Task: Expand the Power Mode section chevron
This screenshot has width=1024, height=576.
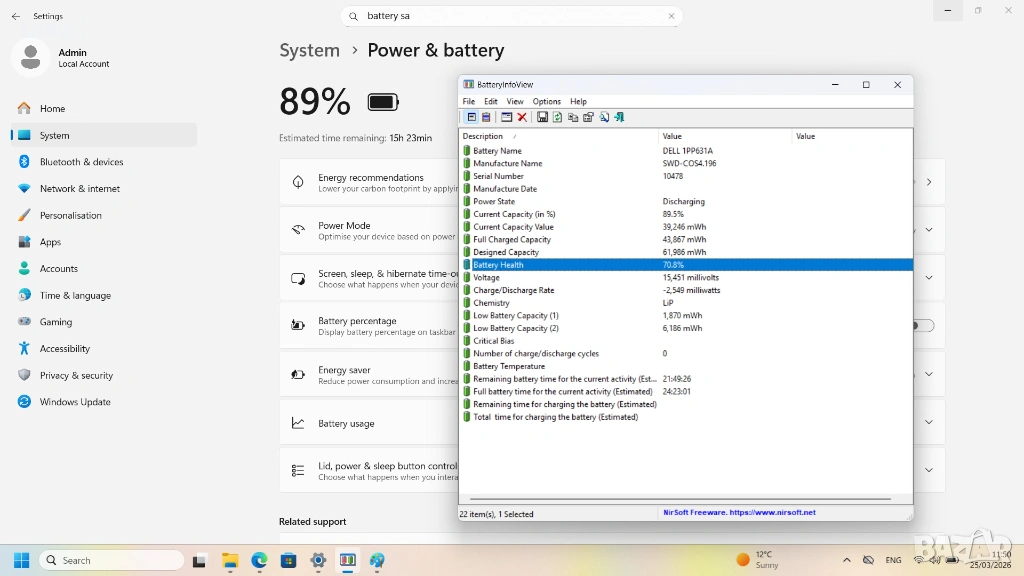Action: click(929, 230)
